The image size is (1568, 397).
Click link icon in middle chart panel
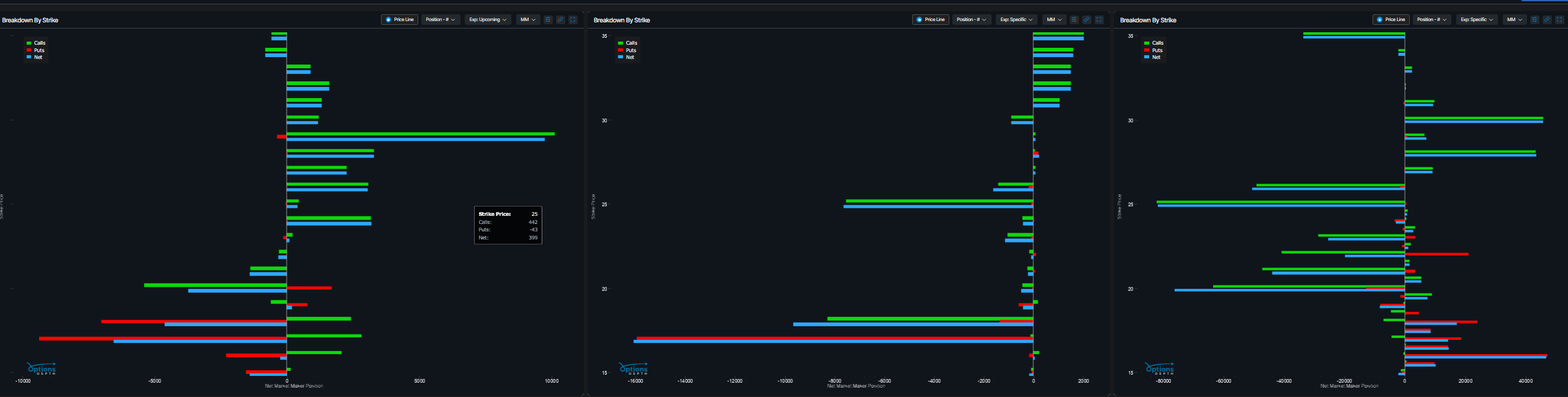[1086, 20]
